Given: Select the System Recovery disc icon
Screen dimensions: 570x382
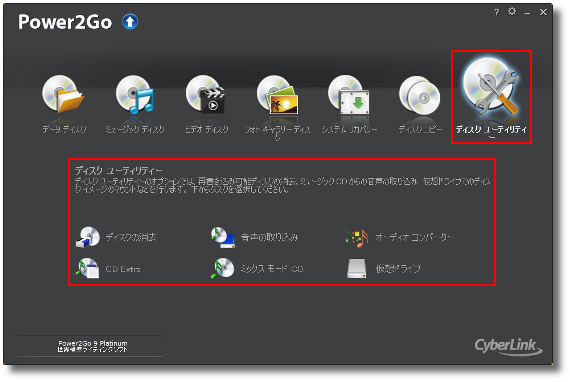Looking at the screenshot, I should tap(348, 95).
